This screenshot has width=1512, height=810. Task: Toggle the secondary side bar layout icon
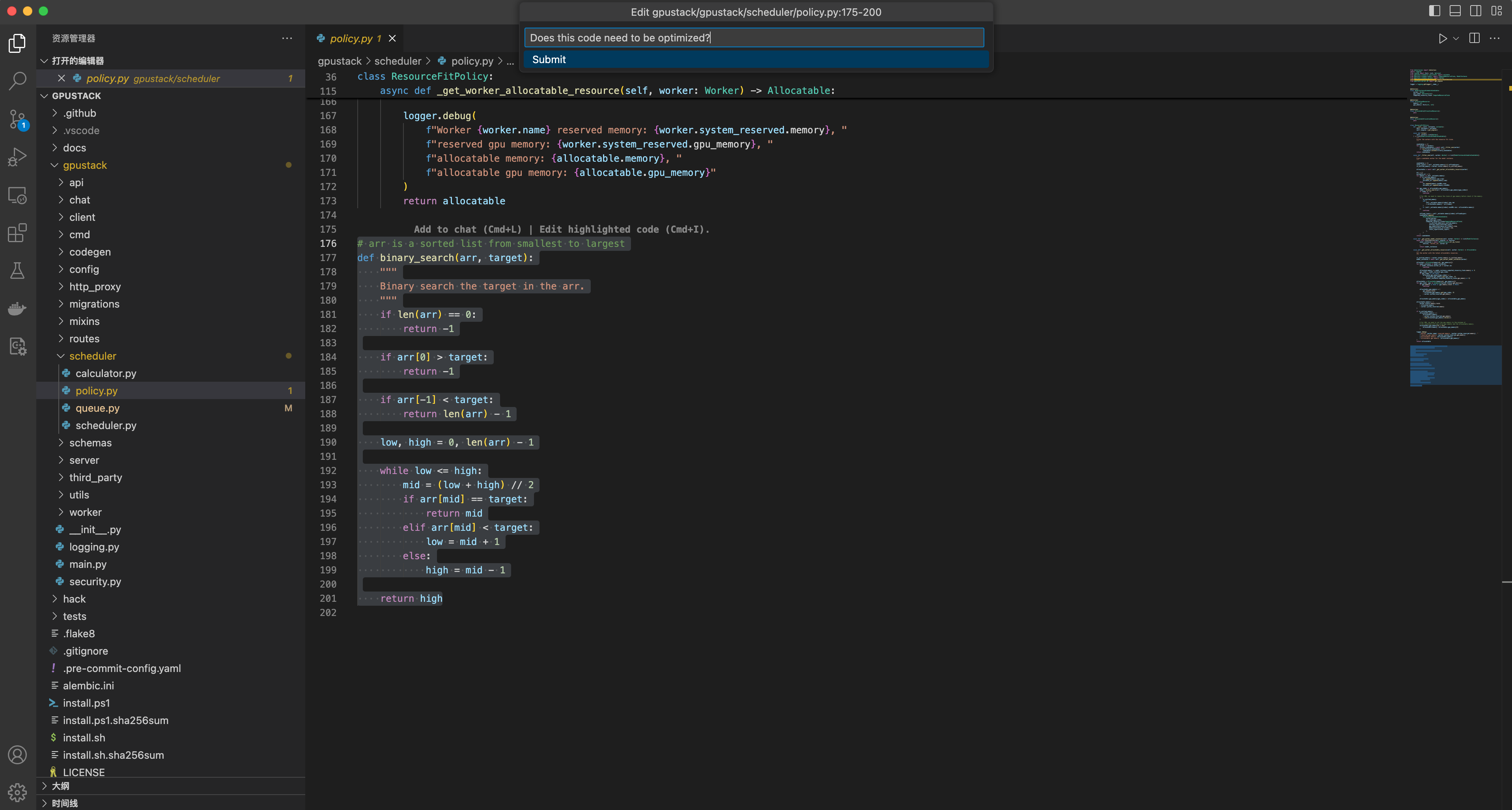click(1476, 11)
